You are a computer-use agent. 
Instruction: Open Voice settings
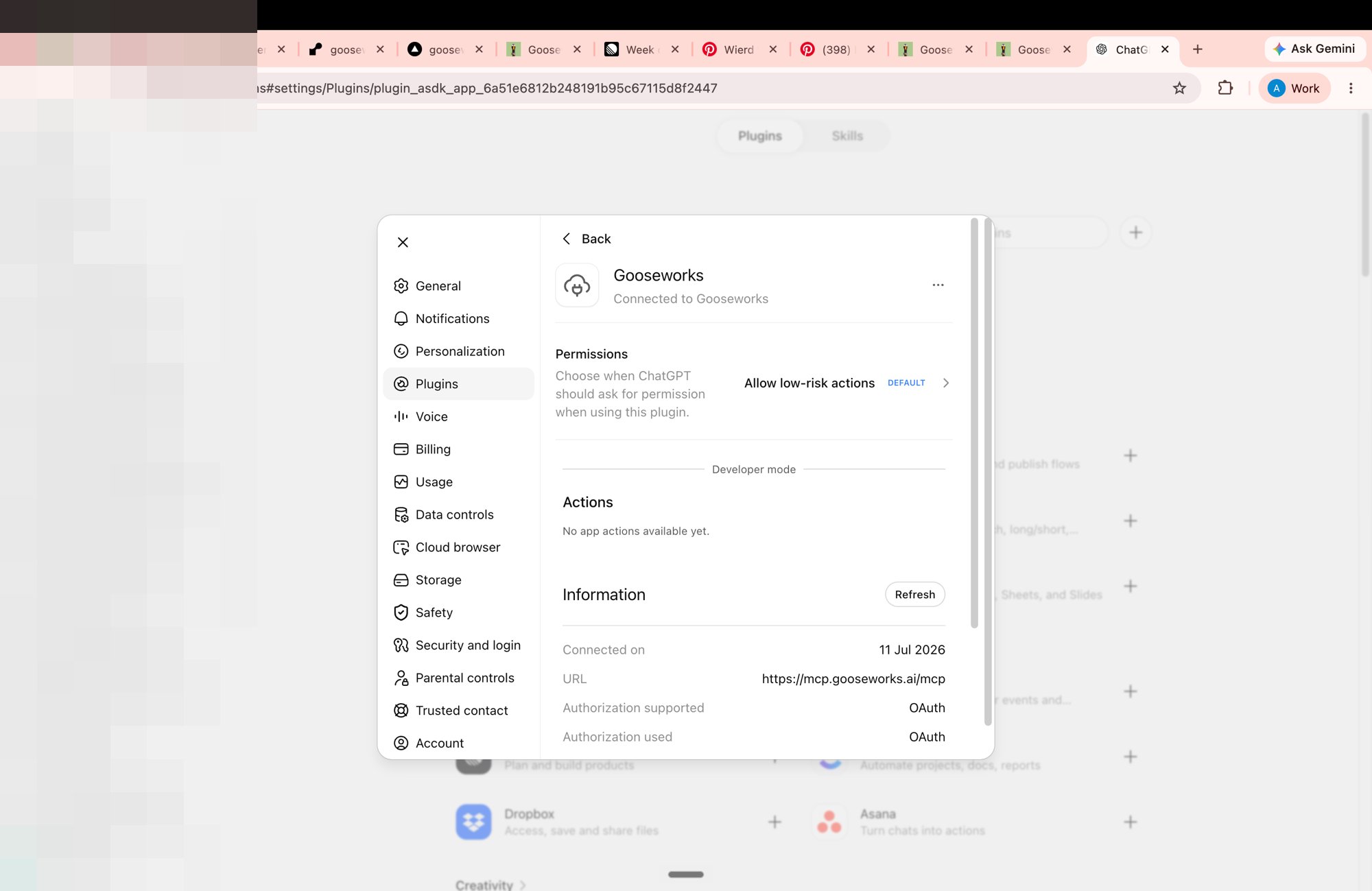coord(458,416)
